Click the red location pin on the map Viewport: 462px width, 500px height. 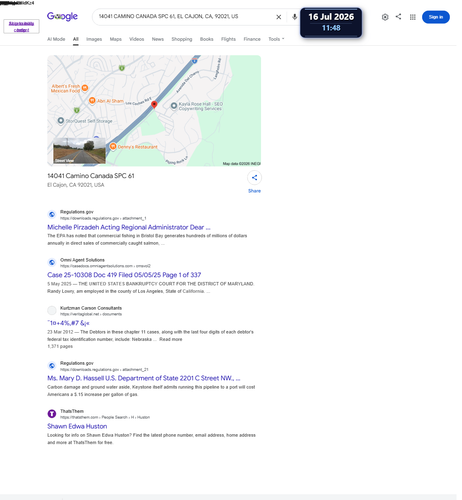[154, 105]
